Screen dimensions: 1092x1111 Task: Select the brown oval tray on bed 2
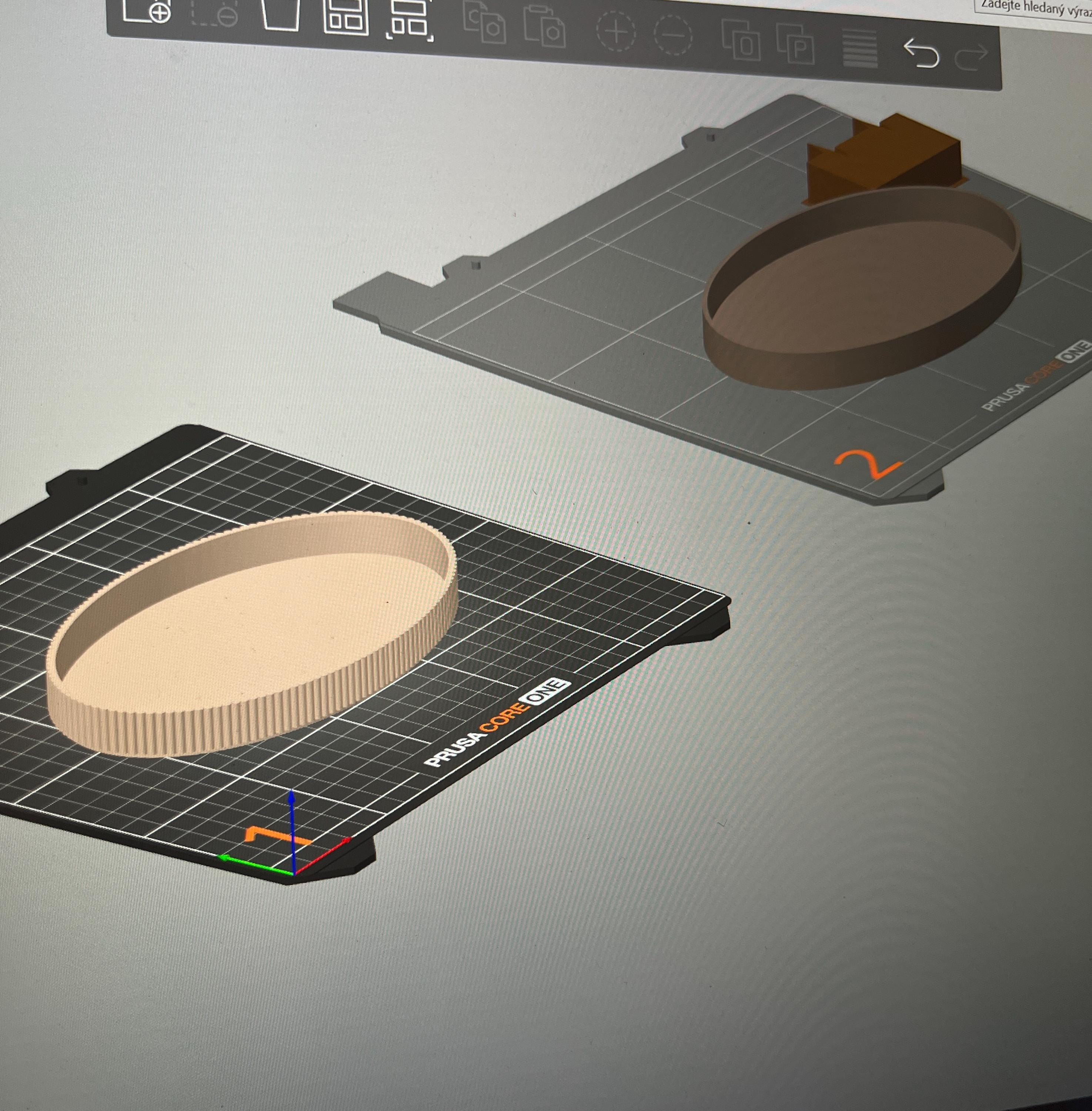point(862,288)
